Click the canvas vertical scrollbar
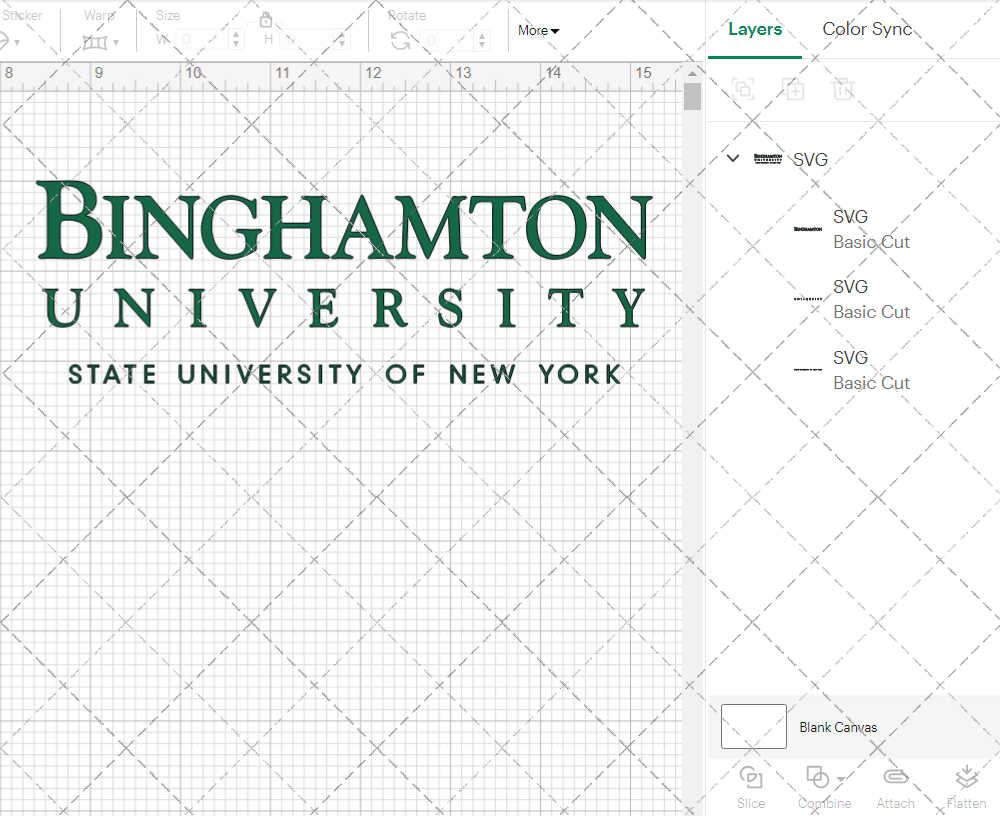Screen dimensions: 1000x816 click(x=691, y=96)
